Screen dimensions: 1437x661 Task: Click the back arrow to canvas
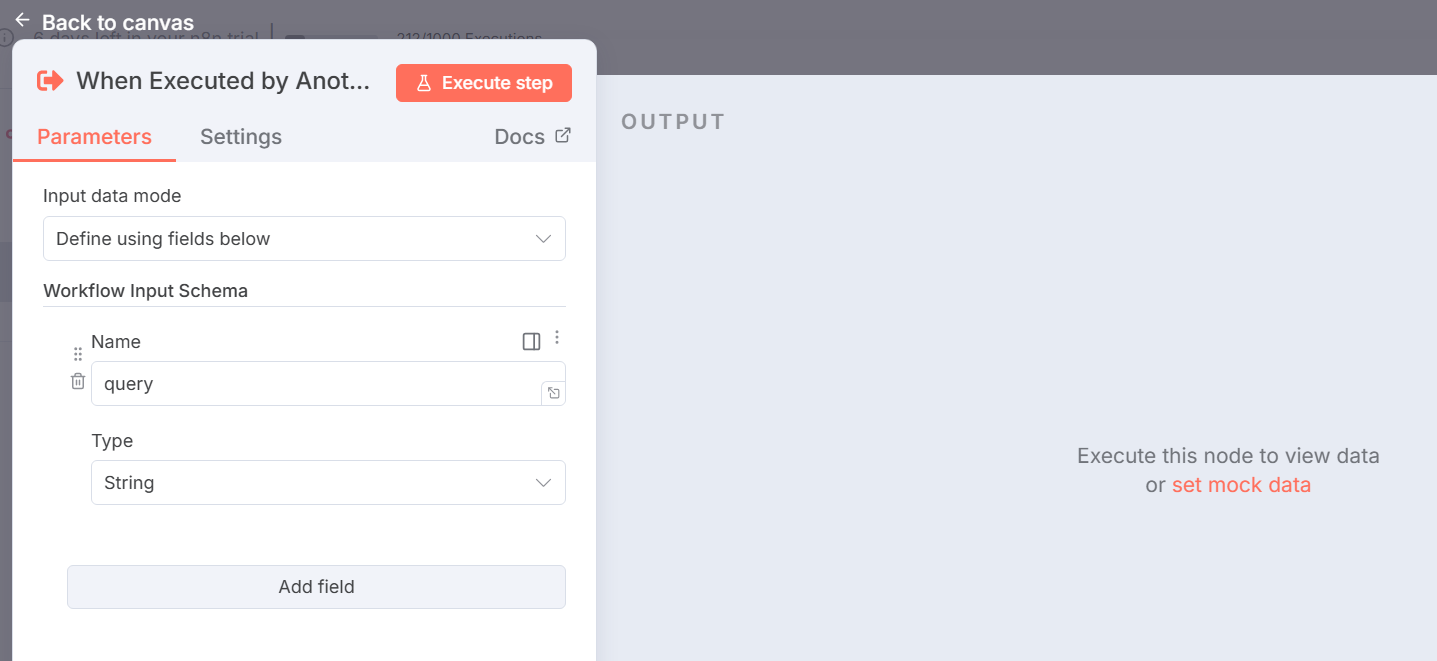[x=22, y=20]
